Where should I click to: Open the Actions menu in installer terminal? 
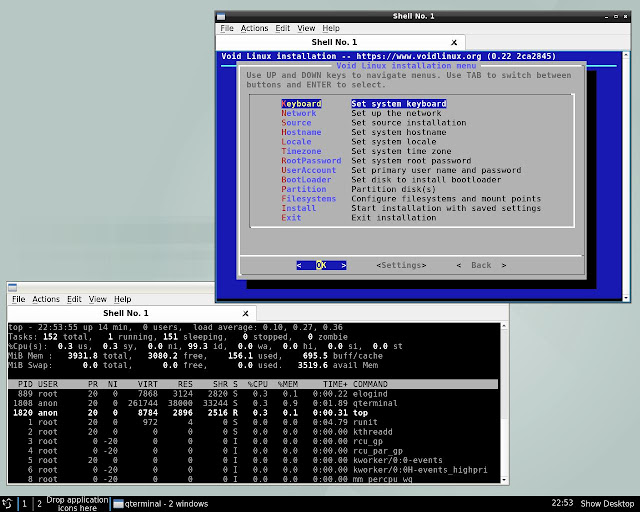point(254,29)
